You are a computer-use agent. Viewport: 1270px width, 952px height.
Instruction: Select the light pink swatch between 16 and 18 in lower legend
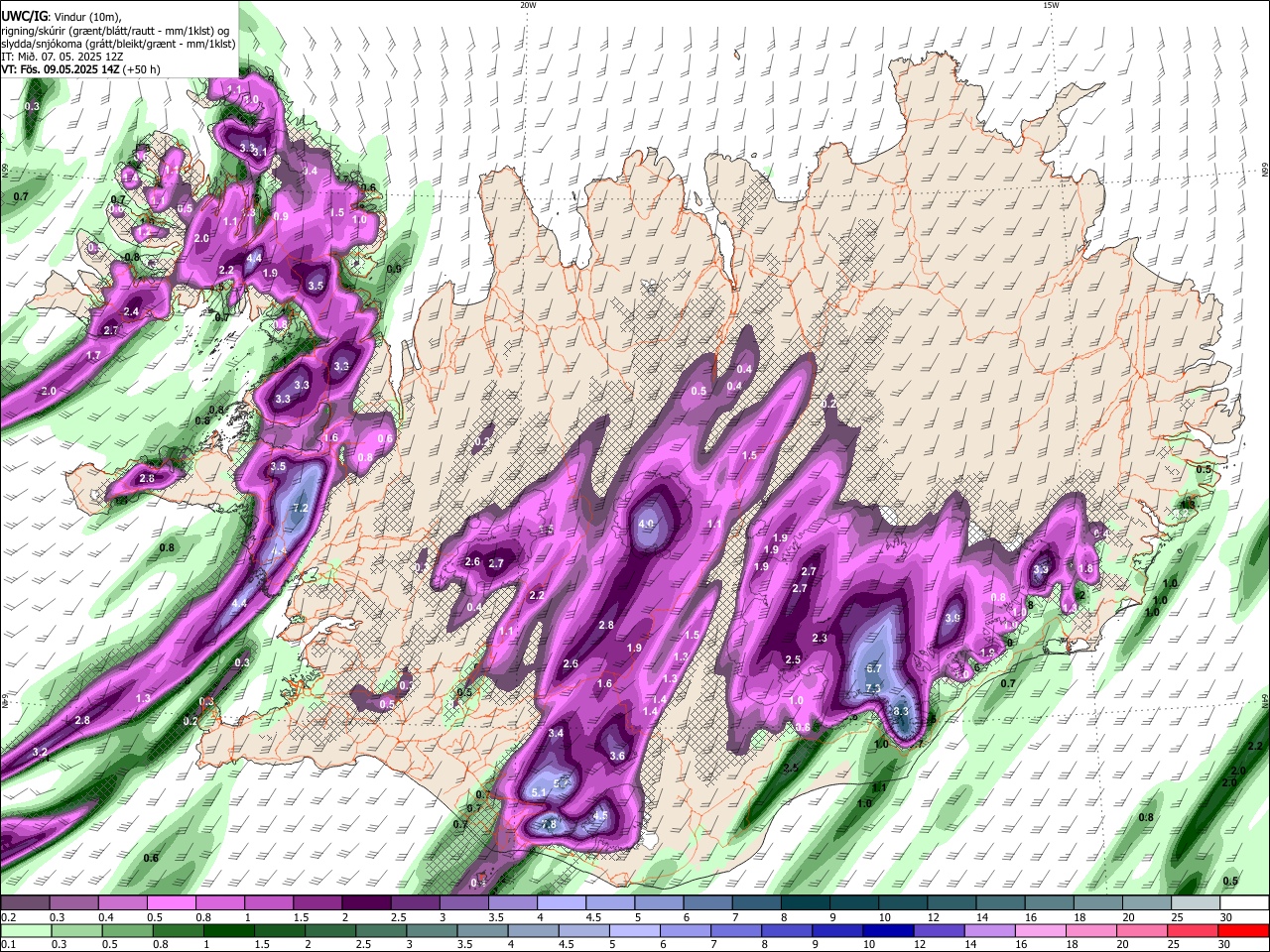[1039, 930]
